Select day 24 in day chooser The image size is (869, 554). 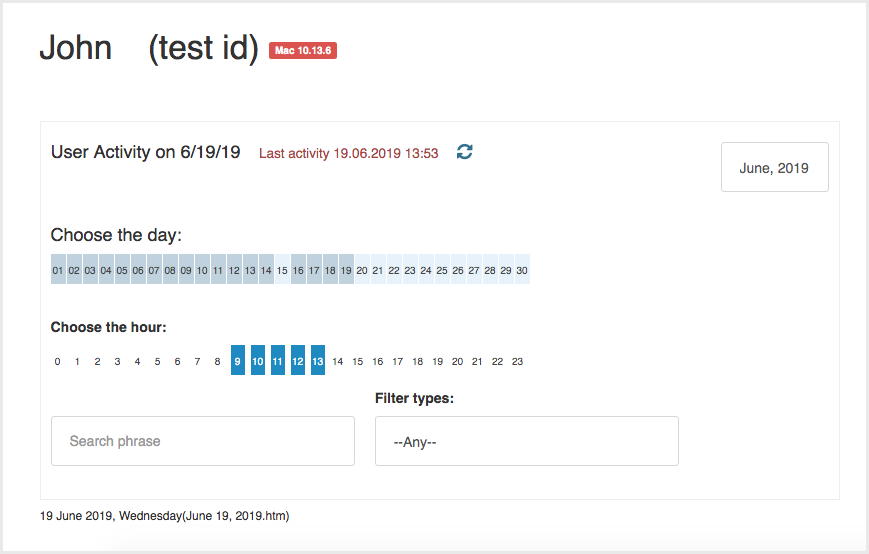pos(426,269)
